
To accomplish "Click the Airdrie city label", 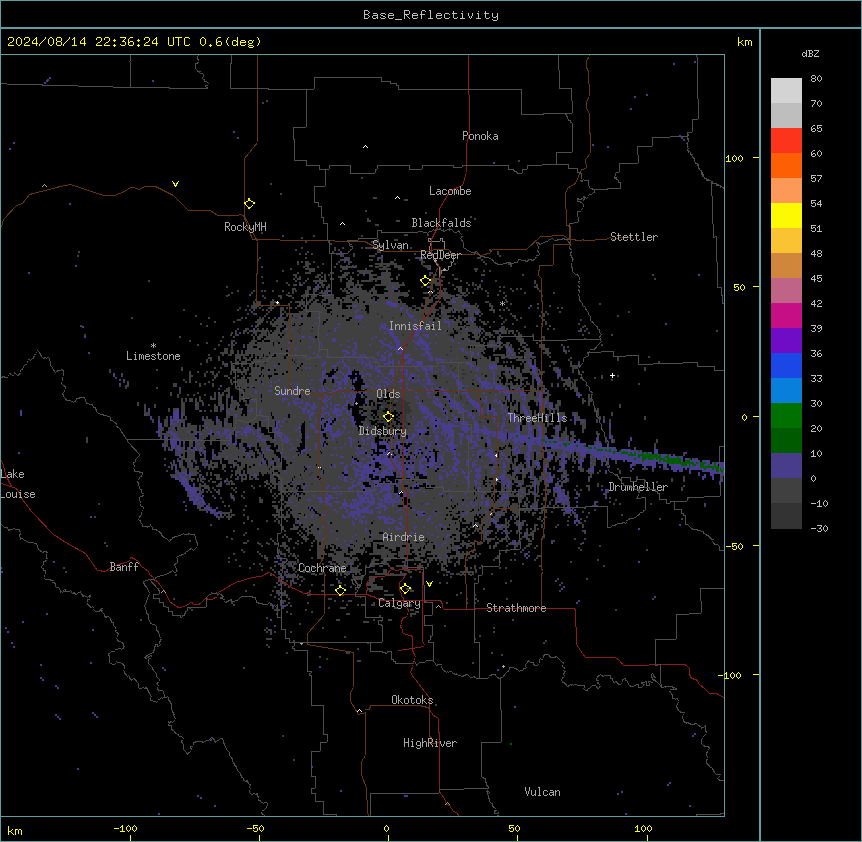I will pos(404,537).
